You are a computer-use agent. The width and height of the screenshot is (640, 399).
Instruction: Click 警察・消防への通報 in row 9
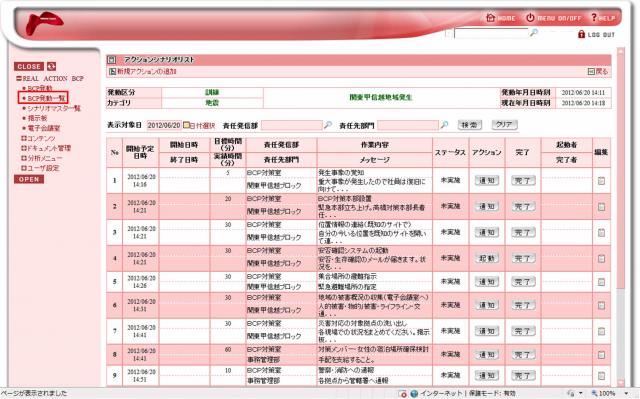click(x=347, y=370)
